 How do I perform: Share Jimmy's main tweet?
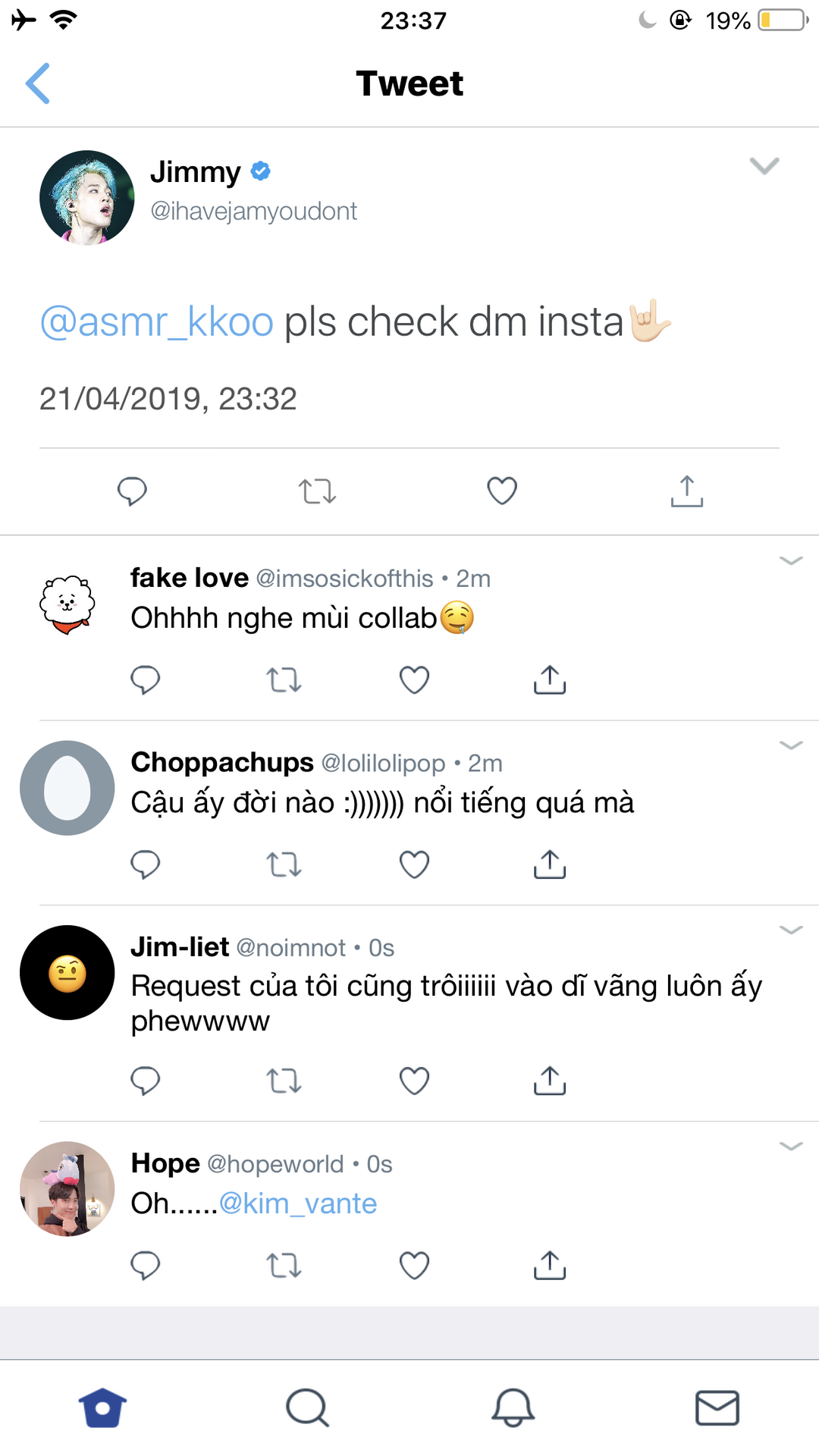687,491
